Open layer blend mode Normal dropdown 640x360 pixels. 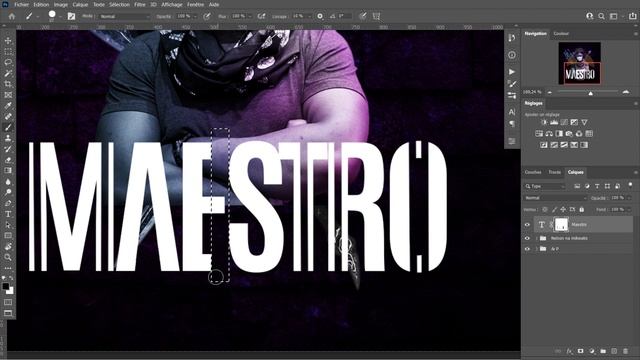pos(555,198)
